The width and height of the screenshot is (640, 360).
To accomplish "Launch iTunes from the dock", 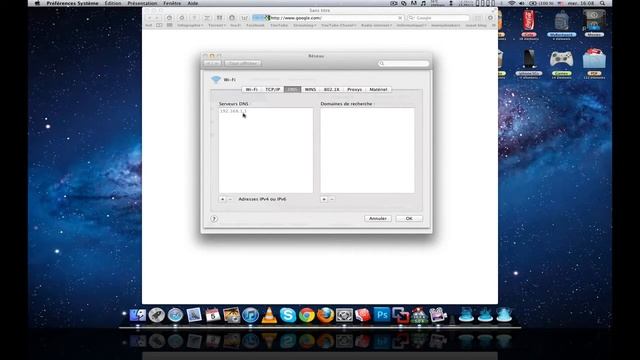I will tap(250, 315).
